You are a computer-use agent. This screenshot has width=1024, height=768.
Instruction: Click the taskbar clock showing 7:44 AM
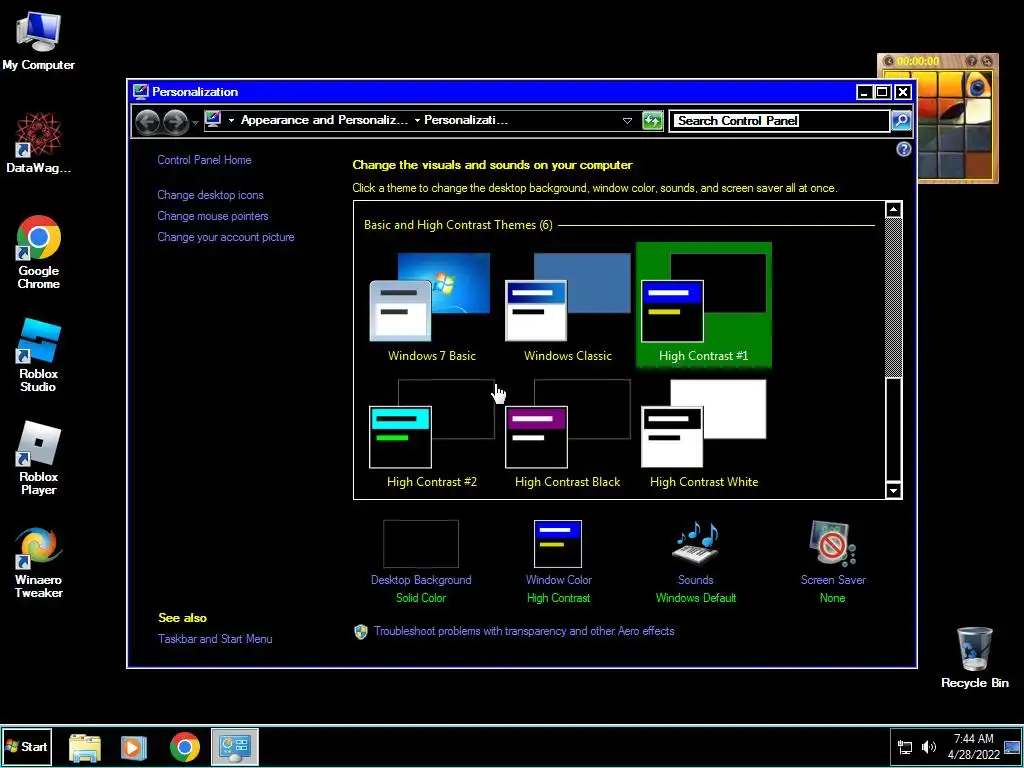[x=973, y=746]
